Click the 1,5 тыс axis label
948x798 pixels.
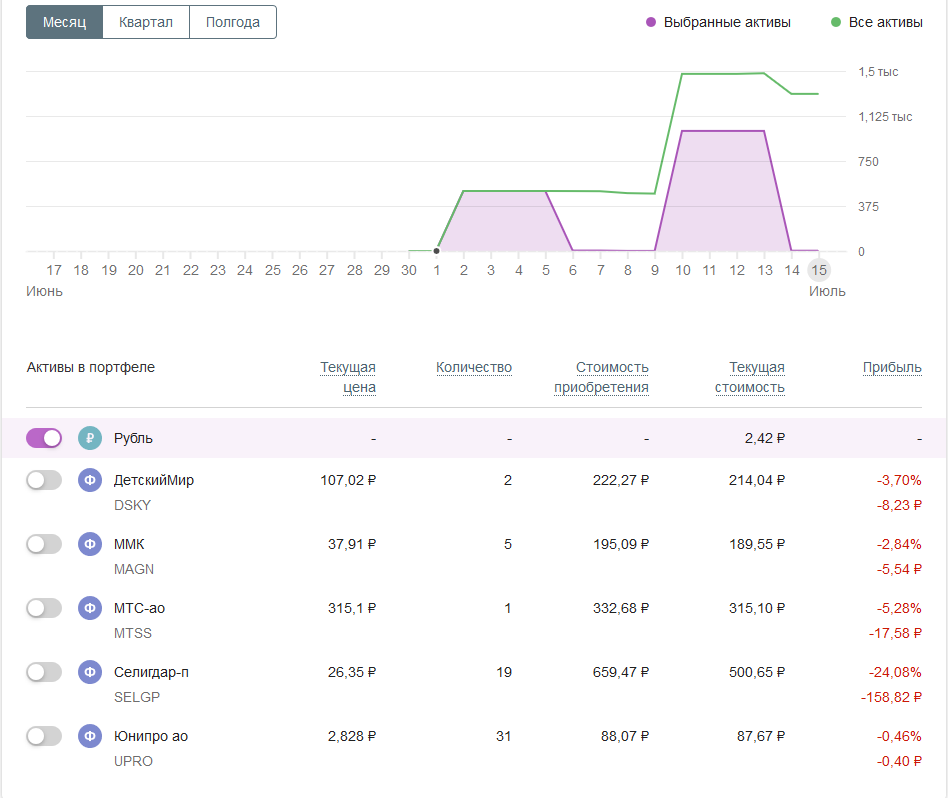click(878, 72)
